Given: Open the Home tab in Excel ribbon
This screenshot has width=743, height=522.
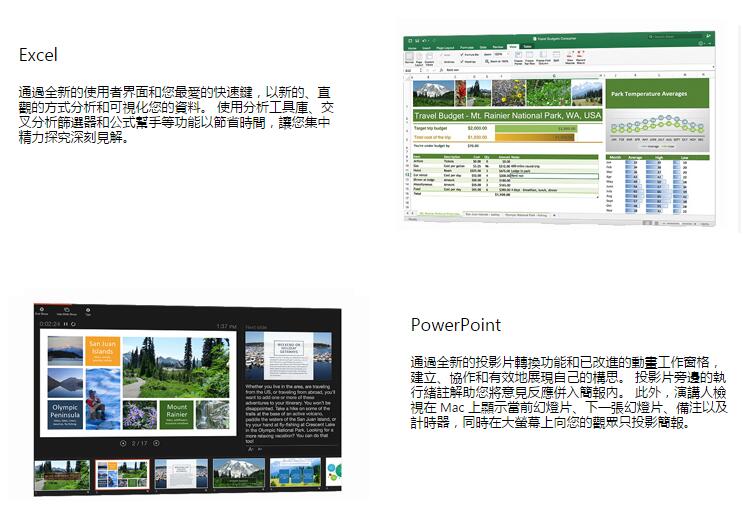Looking at the screenshot, I should [x=412, y=48].
